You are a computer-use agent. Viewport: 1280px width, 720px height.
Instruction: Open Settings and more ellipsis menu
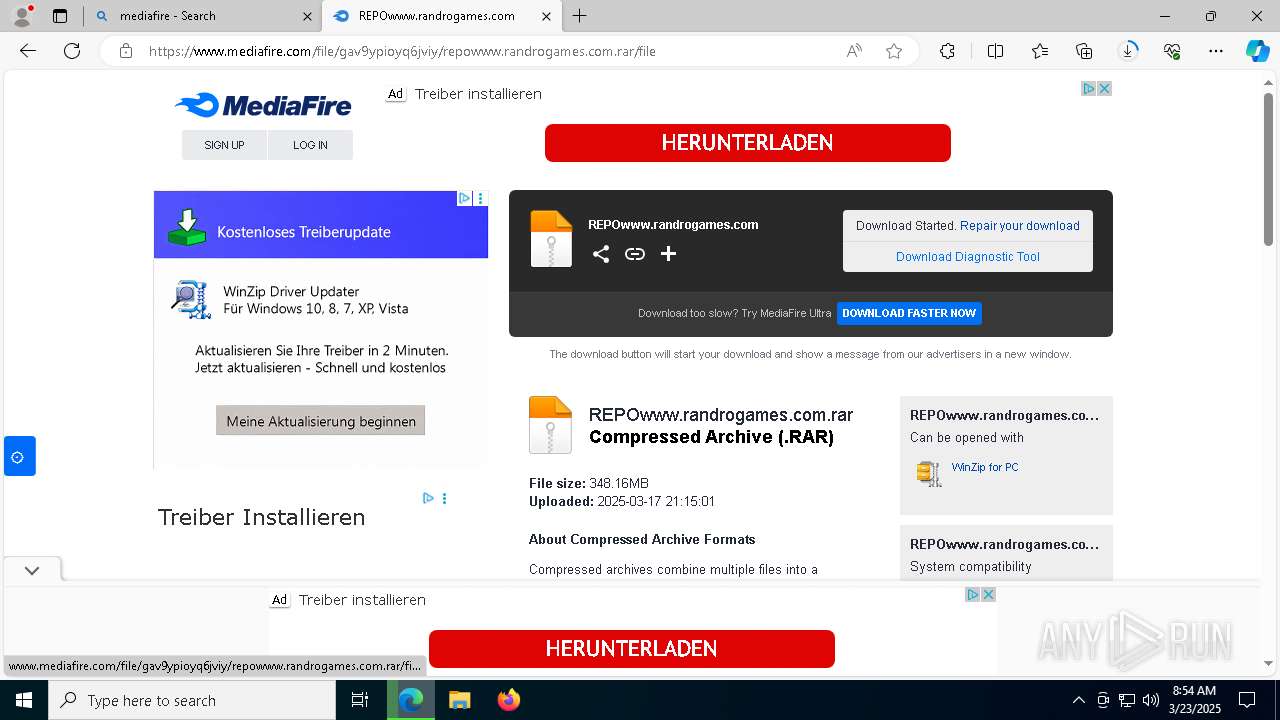(1216, 51)
